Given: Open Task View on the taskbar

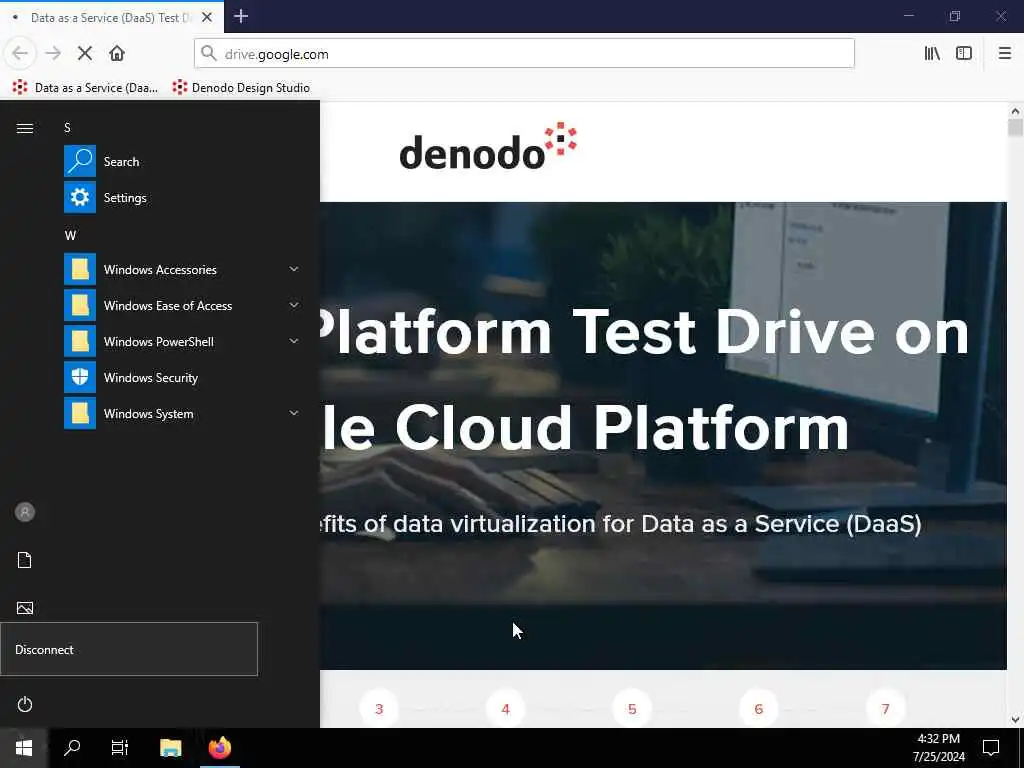Looking at the screenshot, I should point(120,748).
